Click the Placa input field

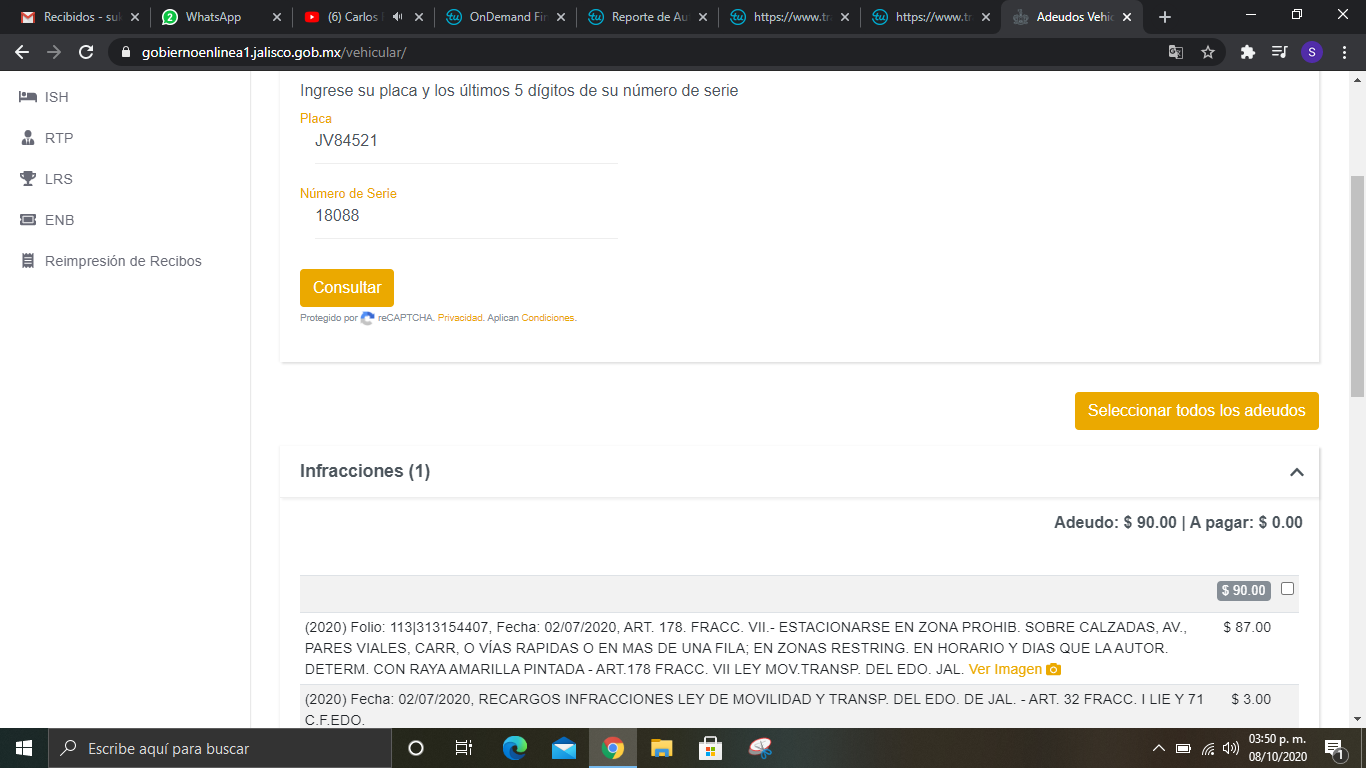(465, 141)
